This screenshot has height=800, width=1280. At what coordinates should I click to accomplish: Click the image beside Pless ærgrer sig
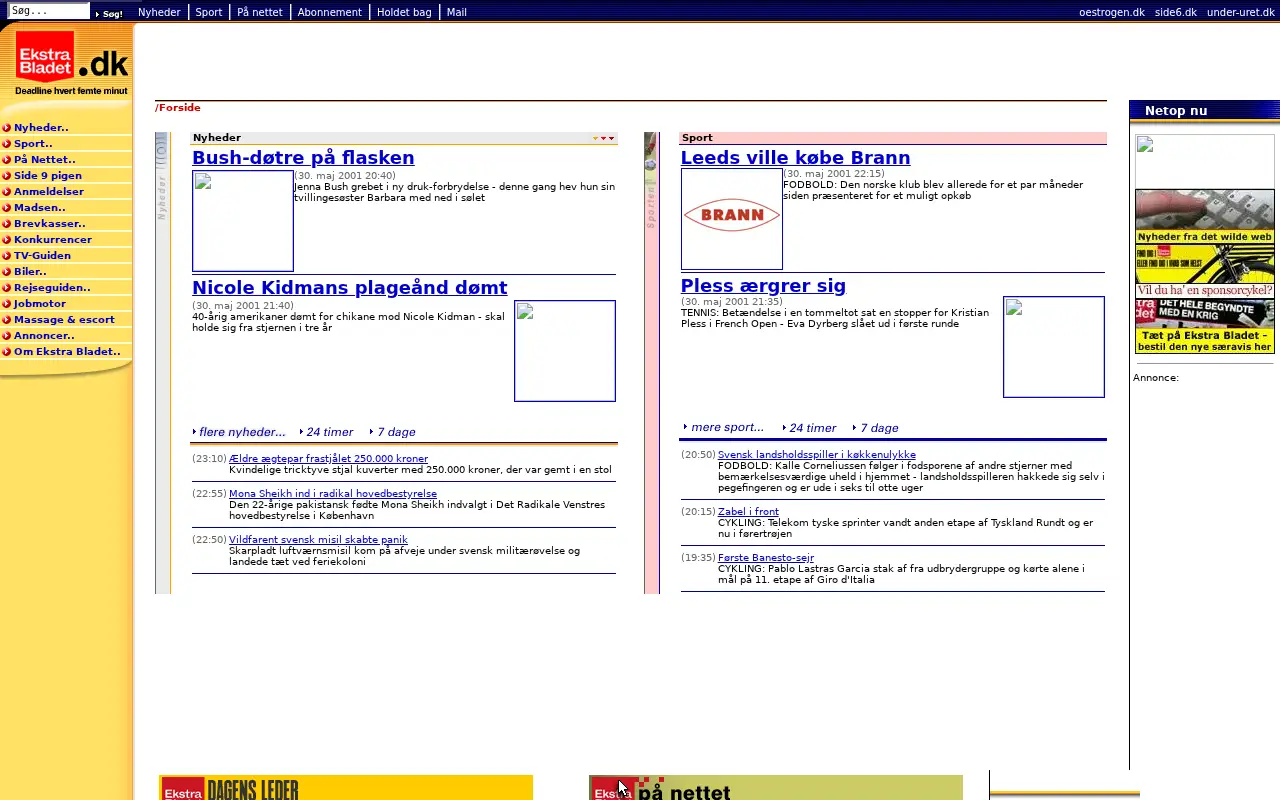click(x=1054, y=347)
